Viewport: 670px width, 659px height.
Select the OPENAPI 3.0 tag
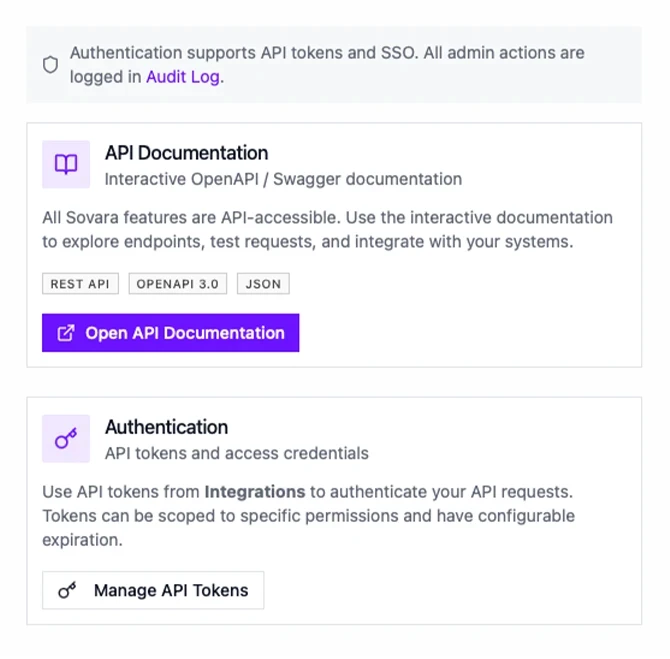[x=178, y=284]
